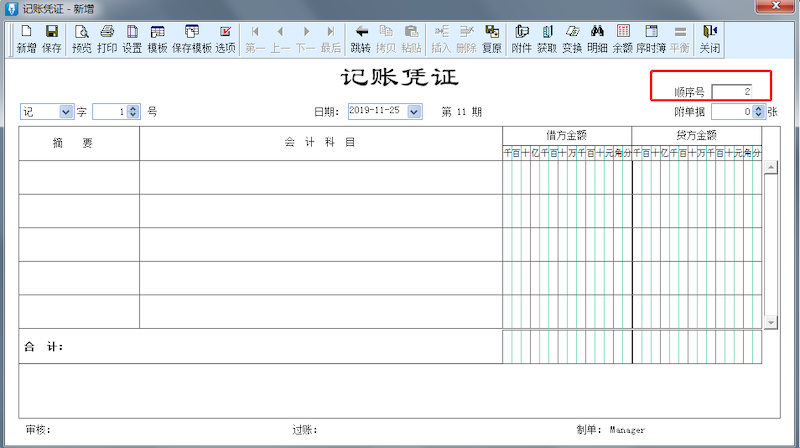Click the 拷贝 copy icon
Viewport: 800px width, 448px height.
point(386,39)
